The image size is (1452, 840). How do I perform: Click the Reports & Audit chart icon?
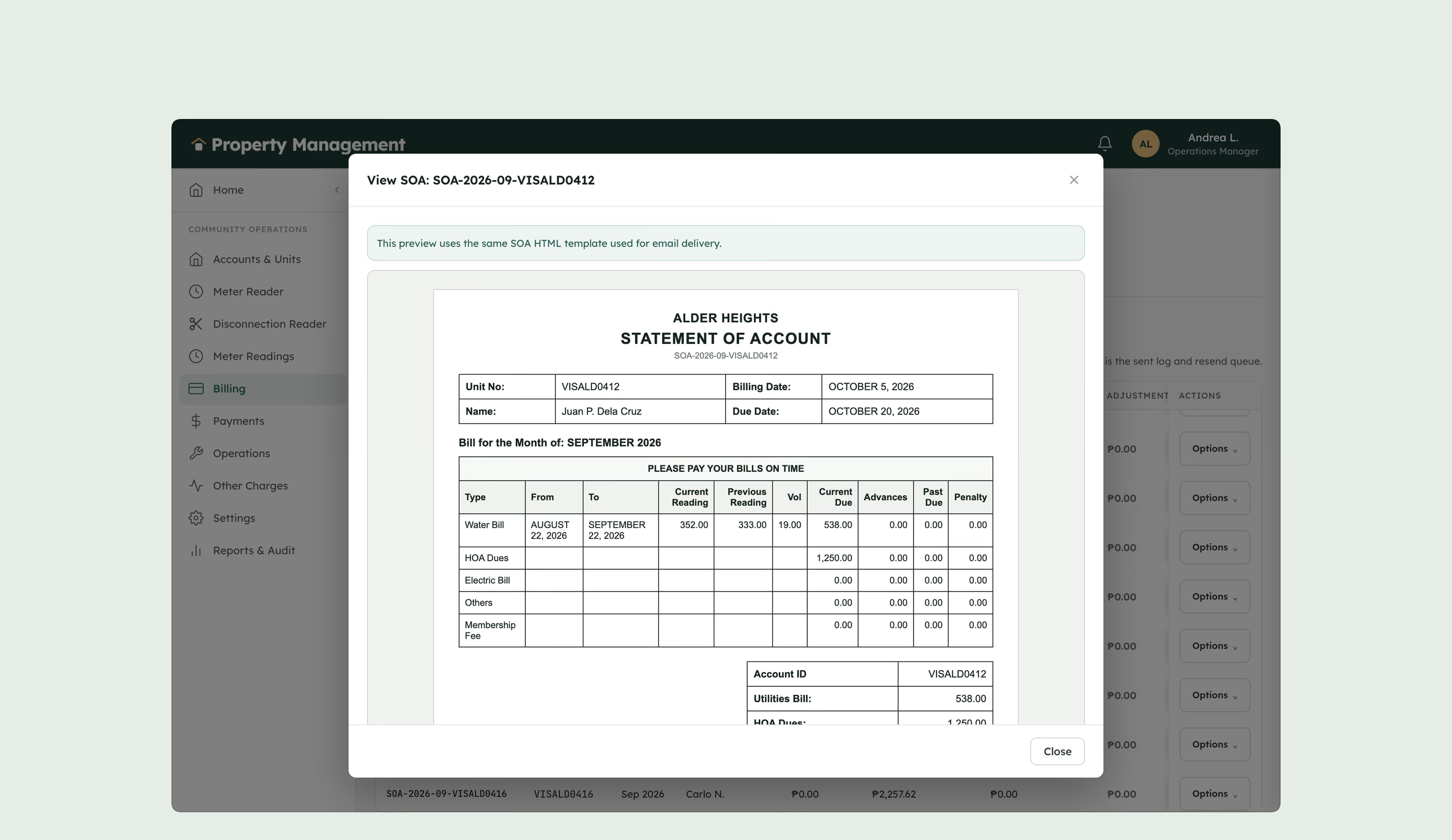196,550
